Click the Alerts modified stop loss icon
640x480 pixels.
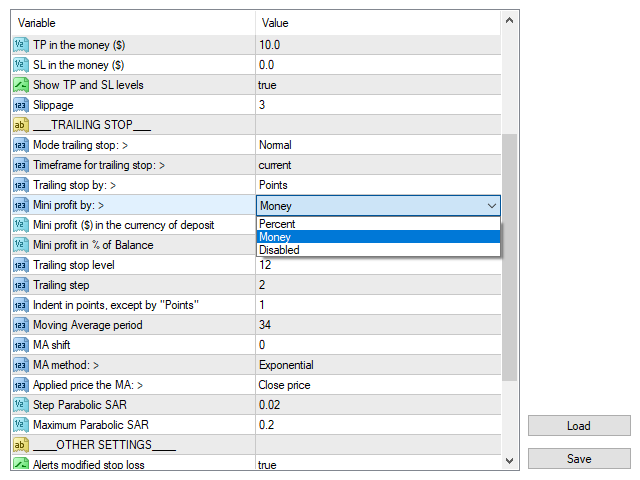(21, 463)
